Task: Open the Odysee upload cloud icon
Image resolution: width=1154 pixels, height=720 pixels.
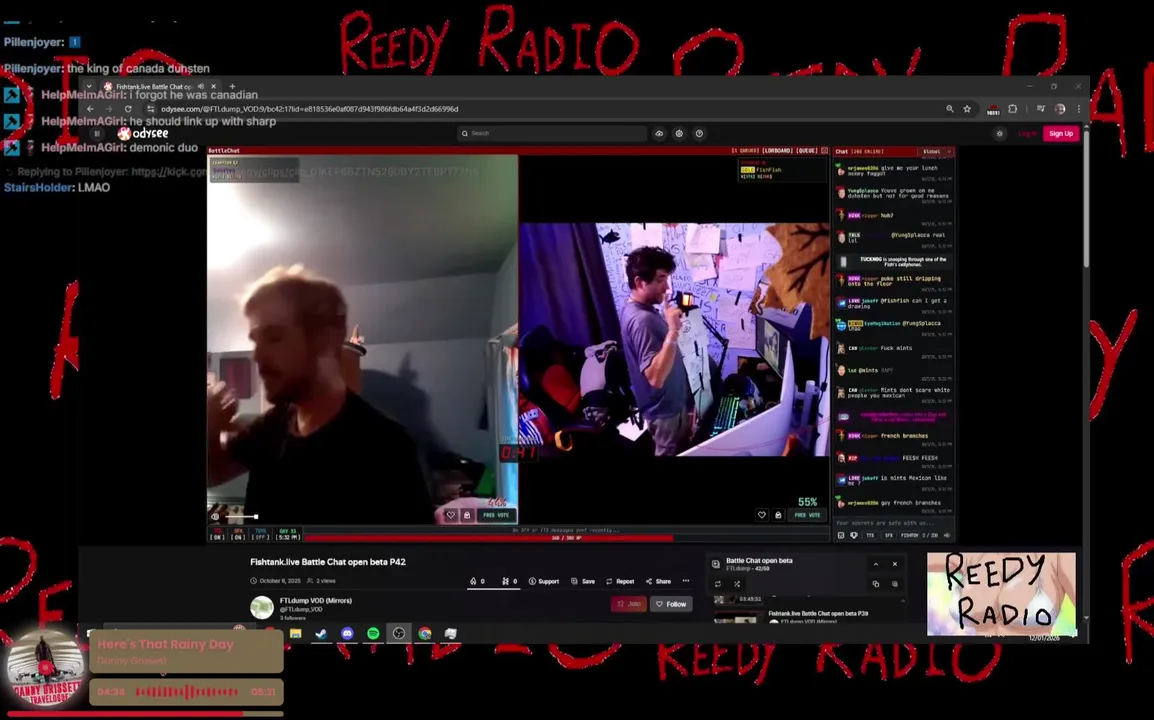Action: (x=659, y=133)
